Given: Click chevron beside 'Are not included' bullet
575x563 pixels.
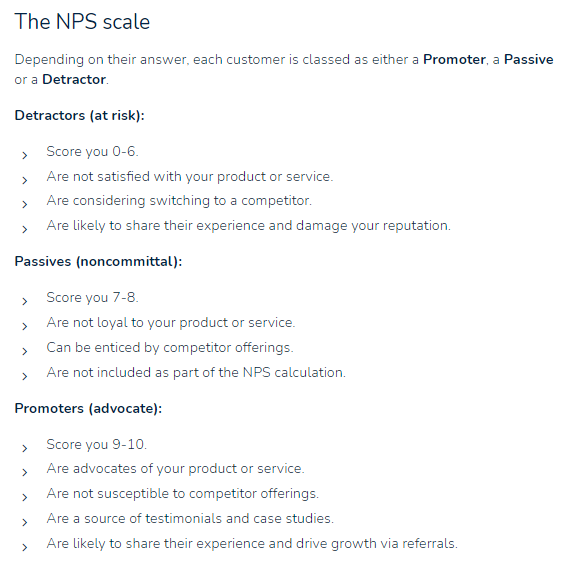Looking at the screenshot, I should 25,376.
